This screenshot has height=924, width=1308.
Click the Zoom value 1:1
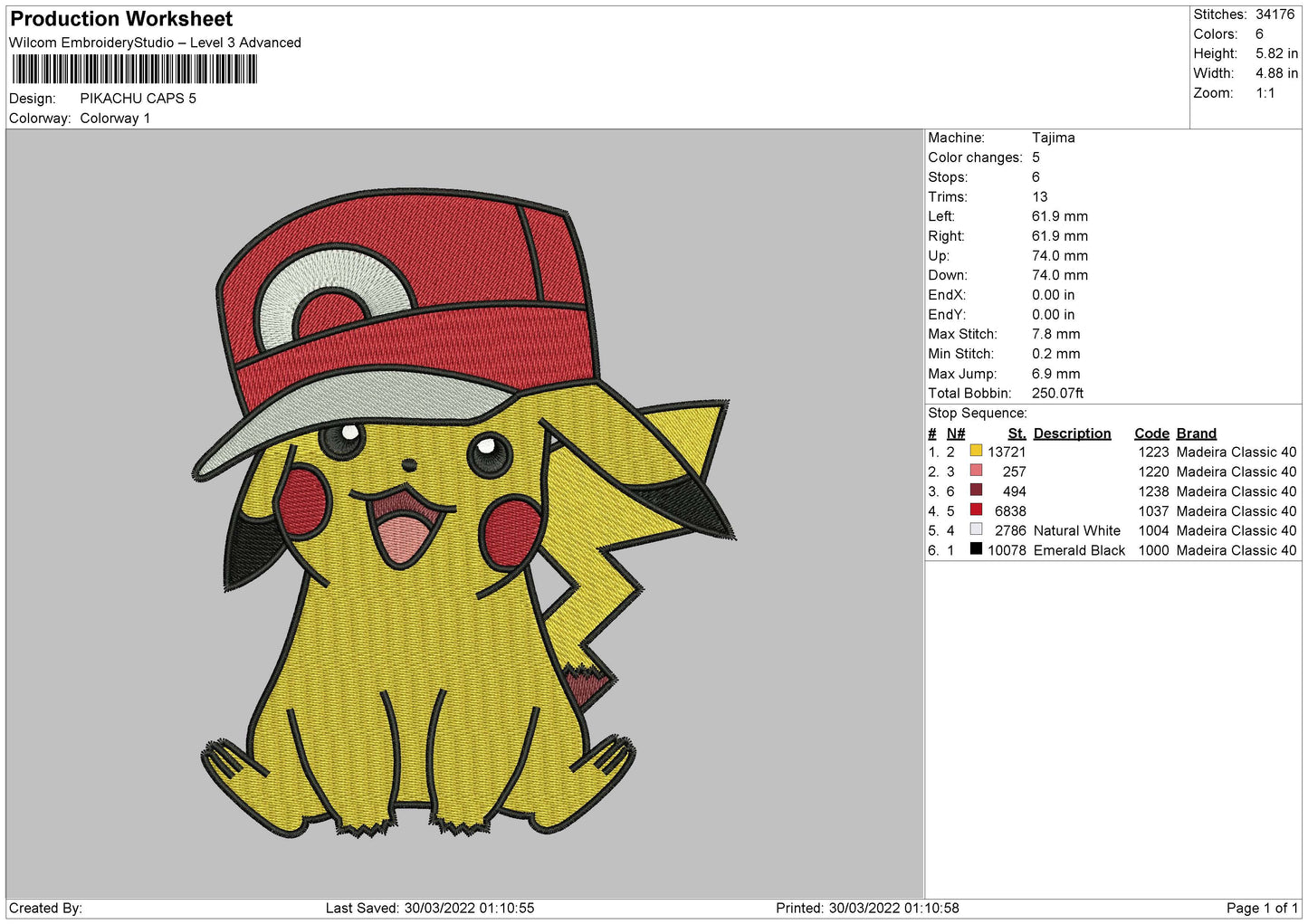click(1265, 93)
